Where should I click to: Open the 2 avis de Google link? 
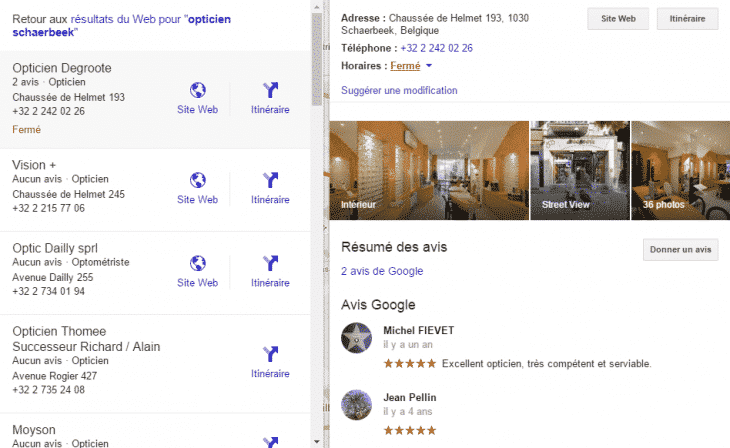tap(382, 271)
